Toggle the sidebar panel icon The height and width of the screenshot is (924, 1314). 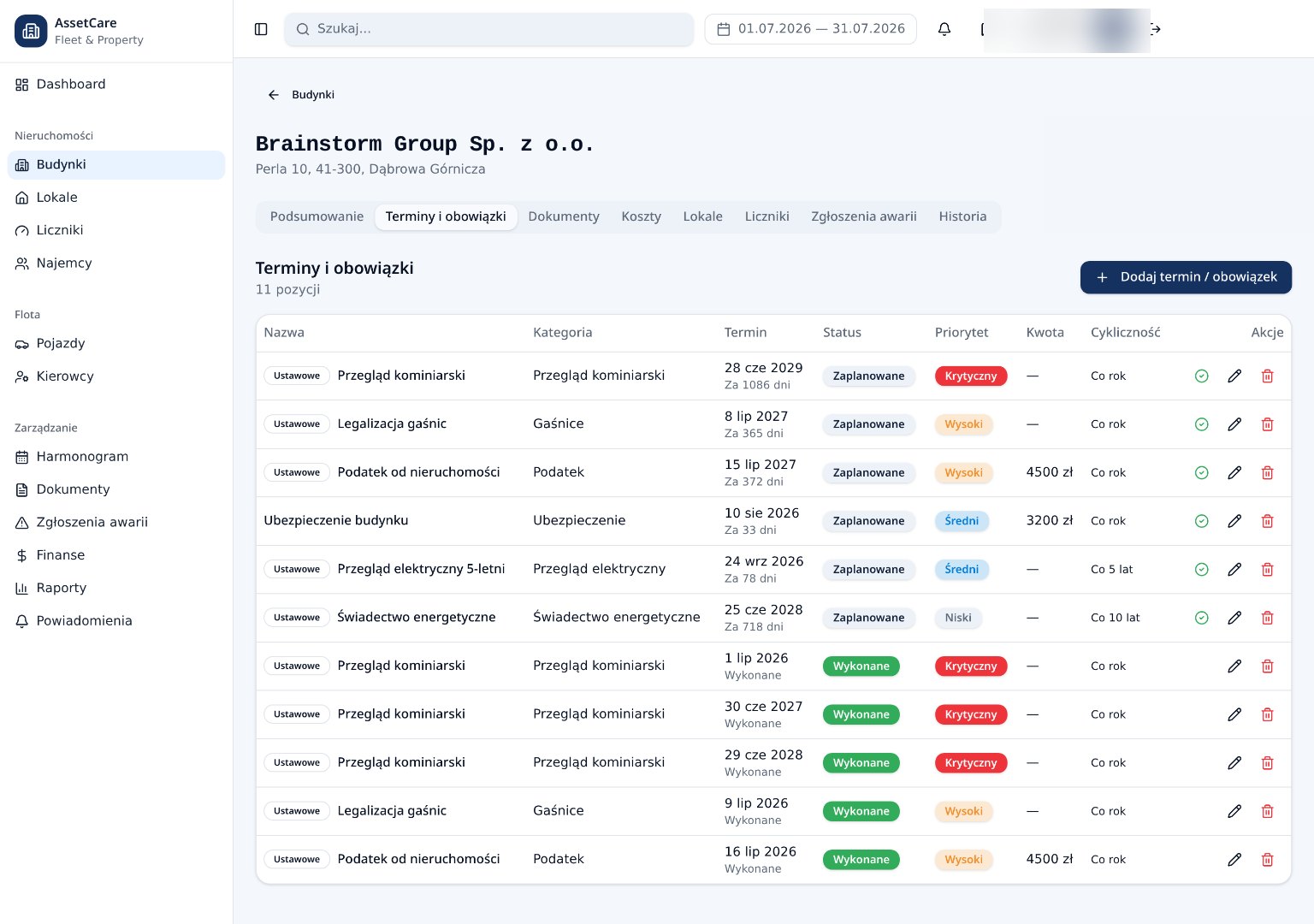[261, 29]
